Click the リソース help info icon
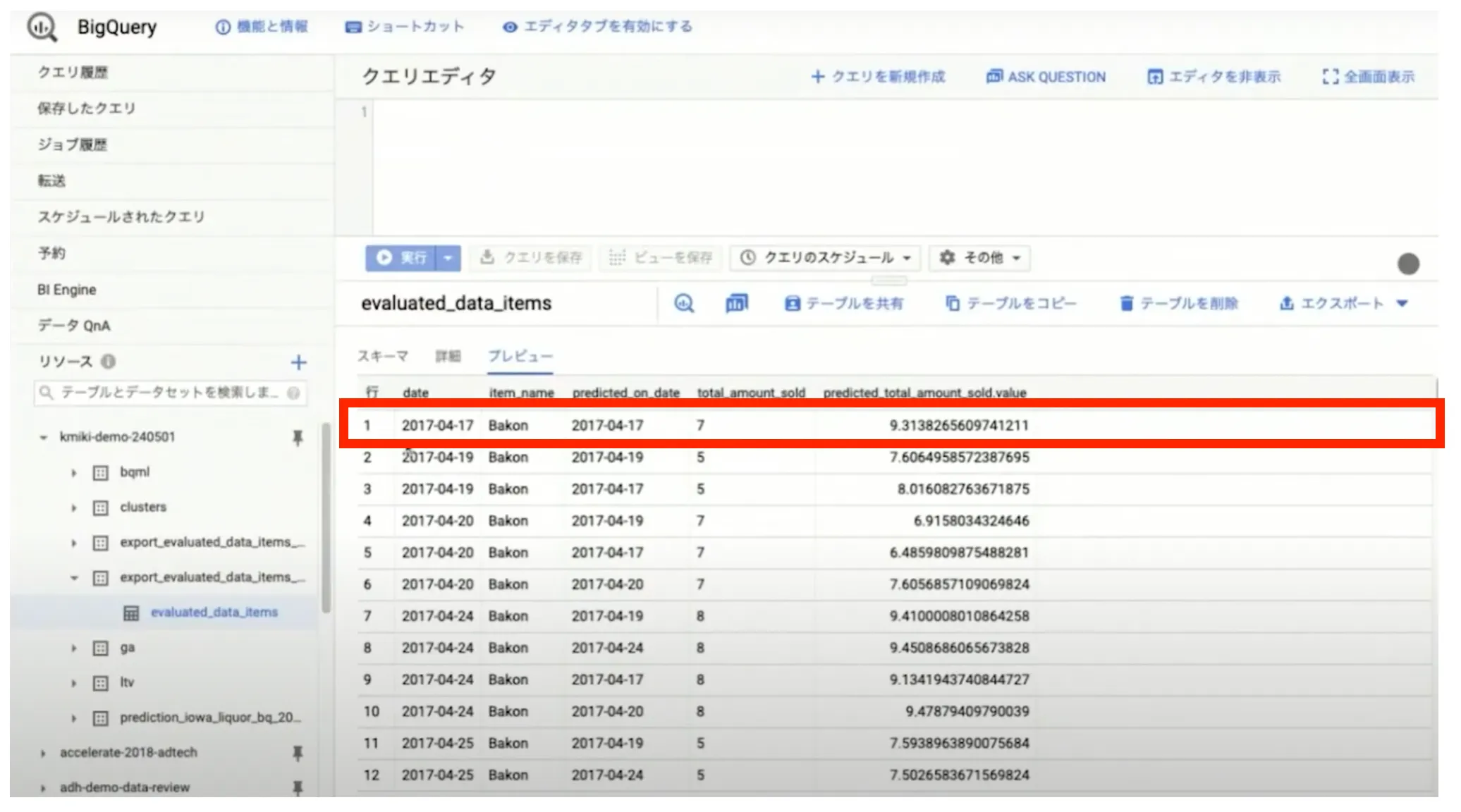This screenshot has height=812, width=1461. pos(108,362)
